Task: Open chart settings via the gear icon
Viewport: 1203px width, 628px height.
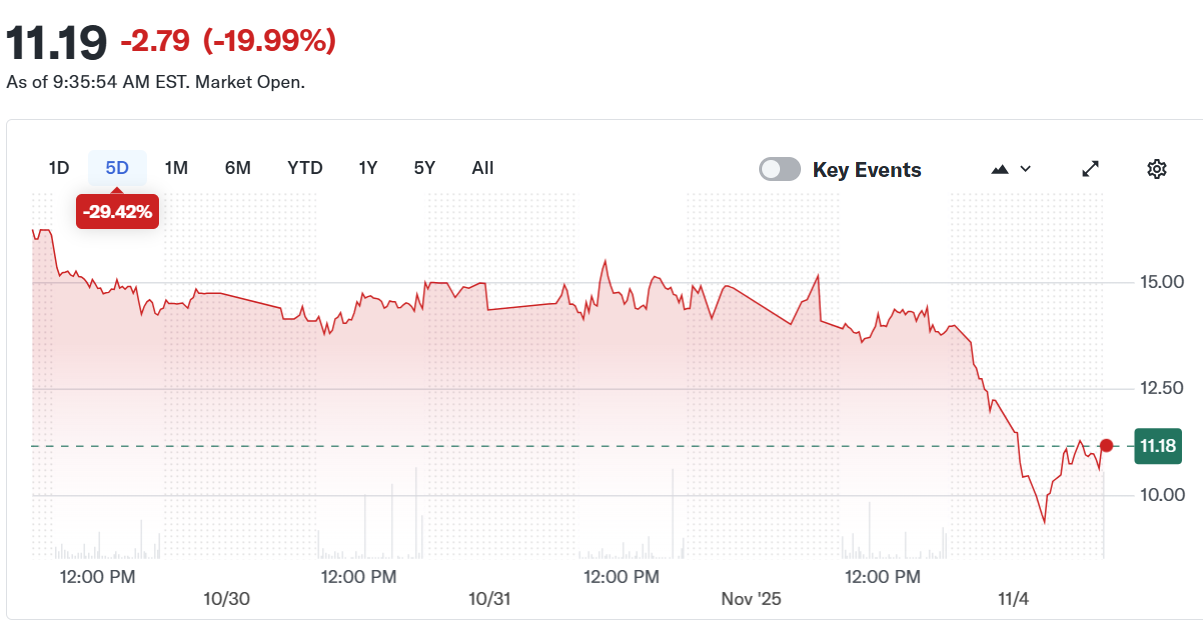Action: [1156, 168]
